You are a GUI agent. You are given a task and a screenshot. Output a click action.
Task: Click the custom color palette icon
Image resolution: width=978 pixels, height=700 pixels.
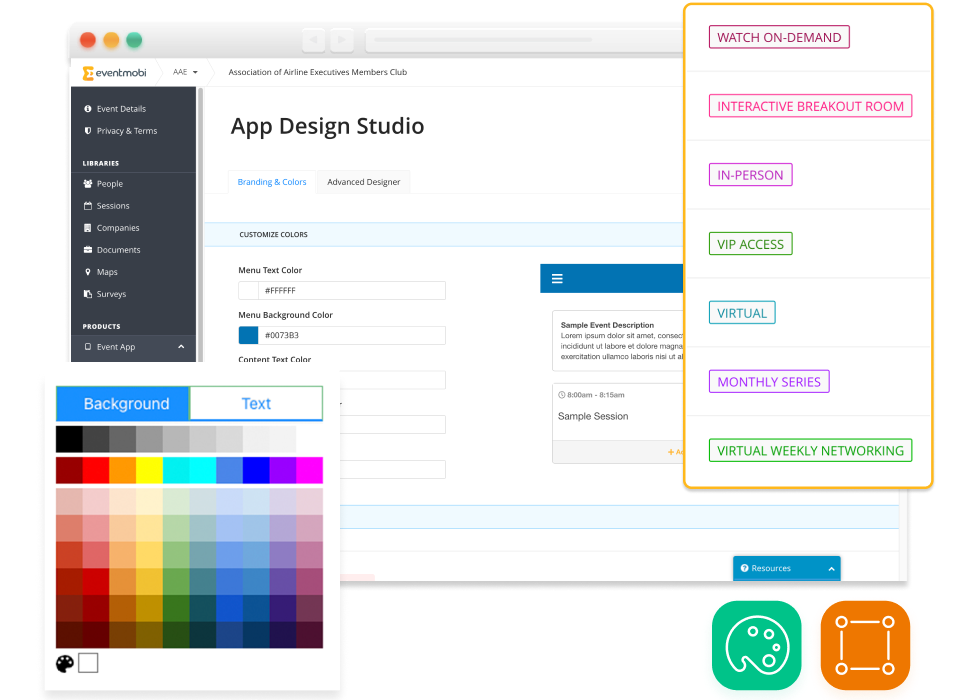tap(65, 663)
